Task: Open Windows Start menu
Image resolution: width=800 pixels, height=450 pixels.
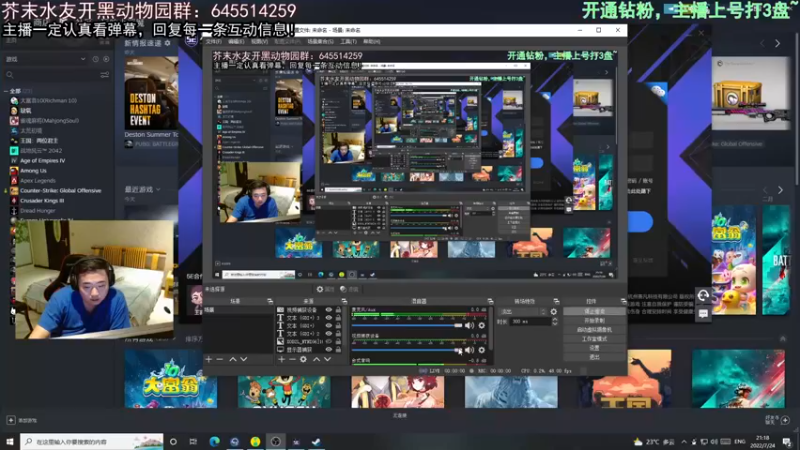Action: point(10,441)
